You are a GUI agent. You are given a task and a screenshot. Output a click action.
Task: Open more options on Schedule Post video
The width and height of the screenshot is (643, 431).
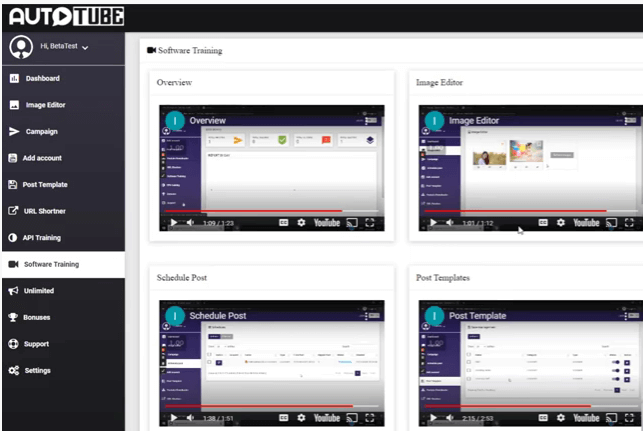366,316
